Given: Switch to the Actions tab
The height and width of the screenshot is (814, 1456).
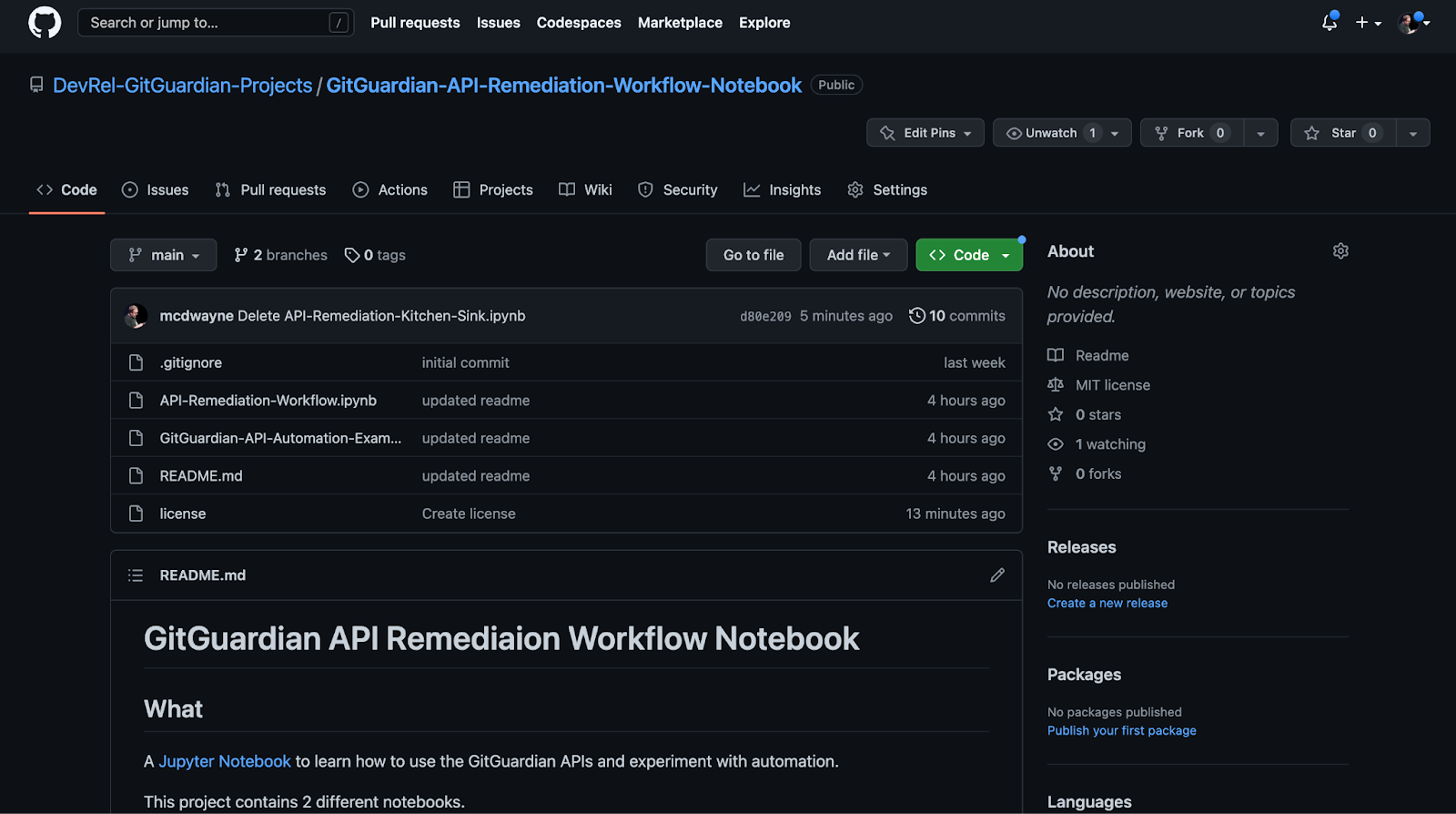Looking at the screenshot, I should pyautogui.click(x=390, y=190).
